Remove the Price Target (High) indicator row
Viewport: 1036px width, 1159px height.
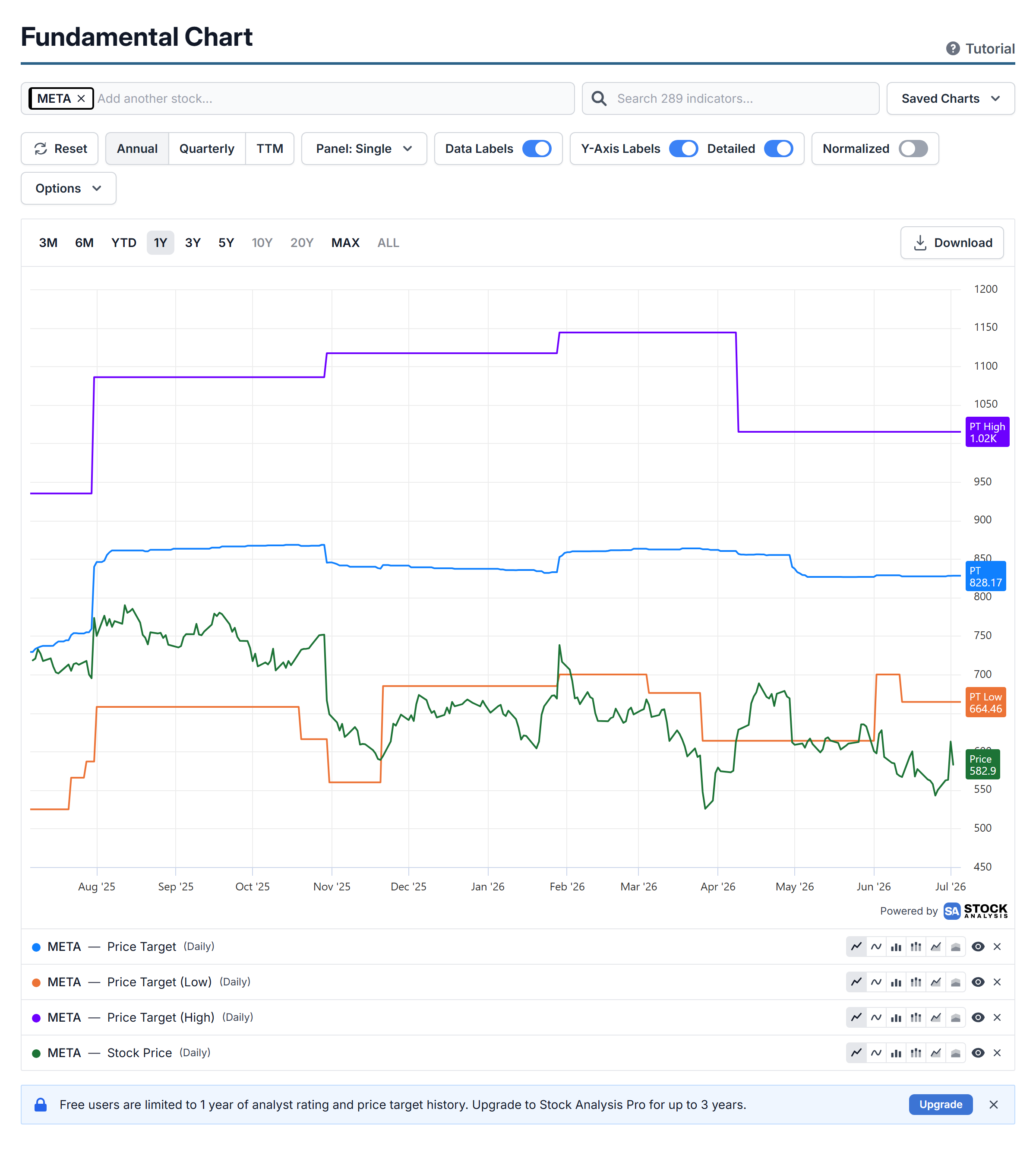[x=997, y=1017]
